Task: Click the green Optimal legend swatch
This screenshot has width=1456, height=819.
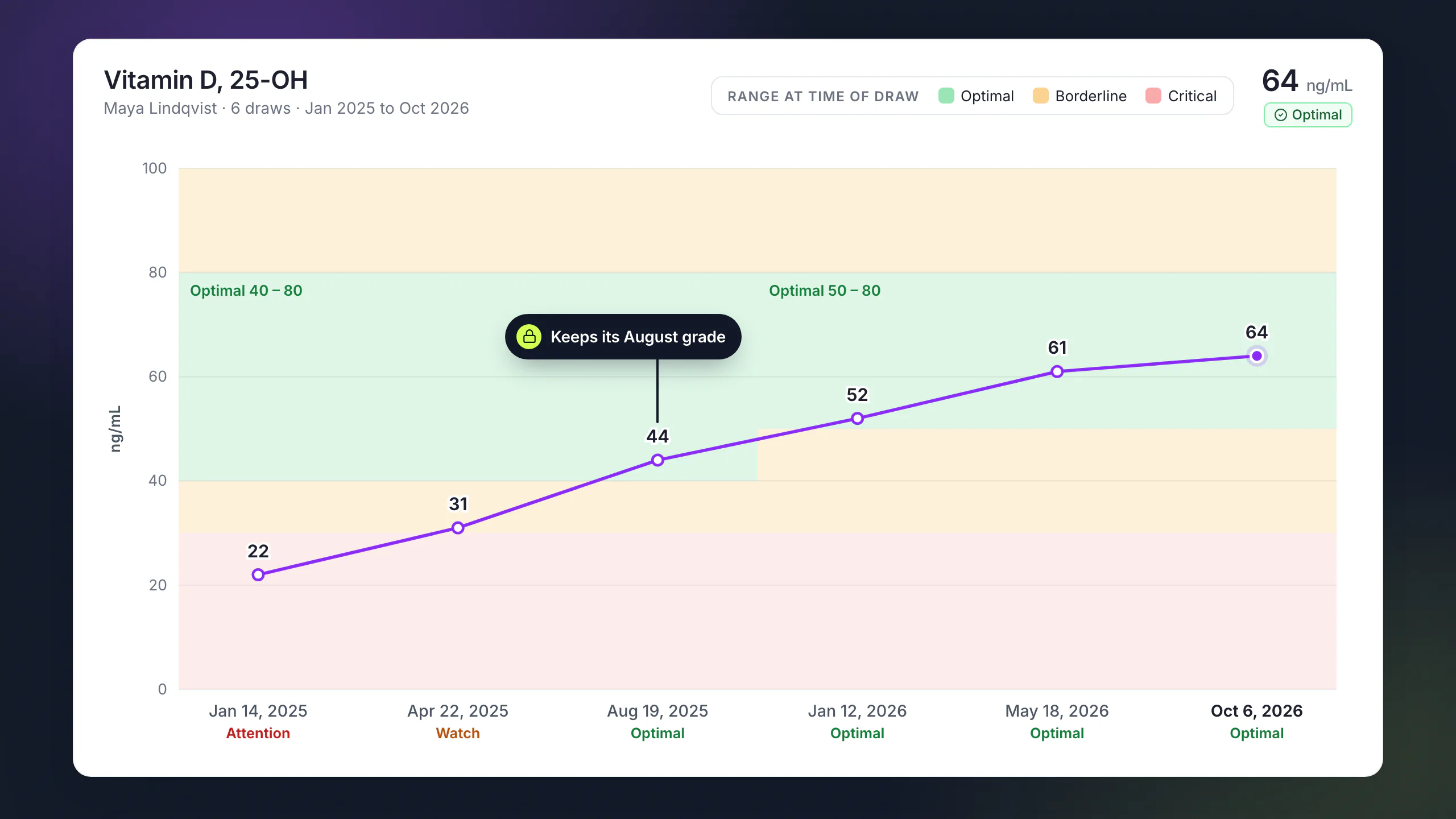Action: tap(946, 96)
